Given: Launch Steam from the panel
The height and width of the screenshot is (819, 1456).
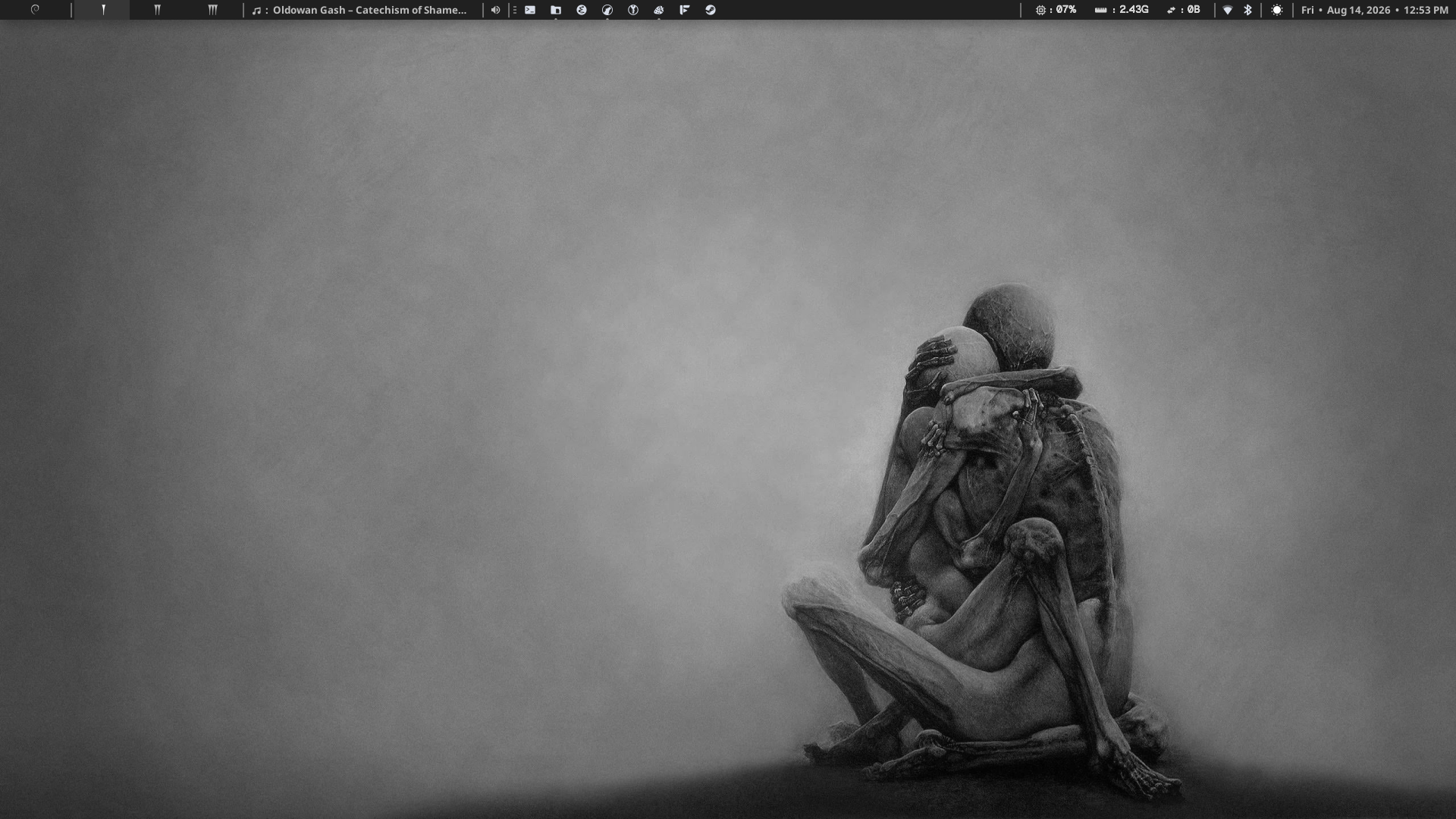Looking at the screenshot, I should click(x=711, y=10).
